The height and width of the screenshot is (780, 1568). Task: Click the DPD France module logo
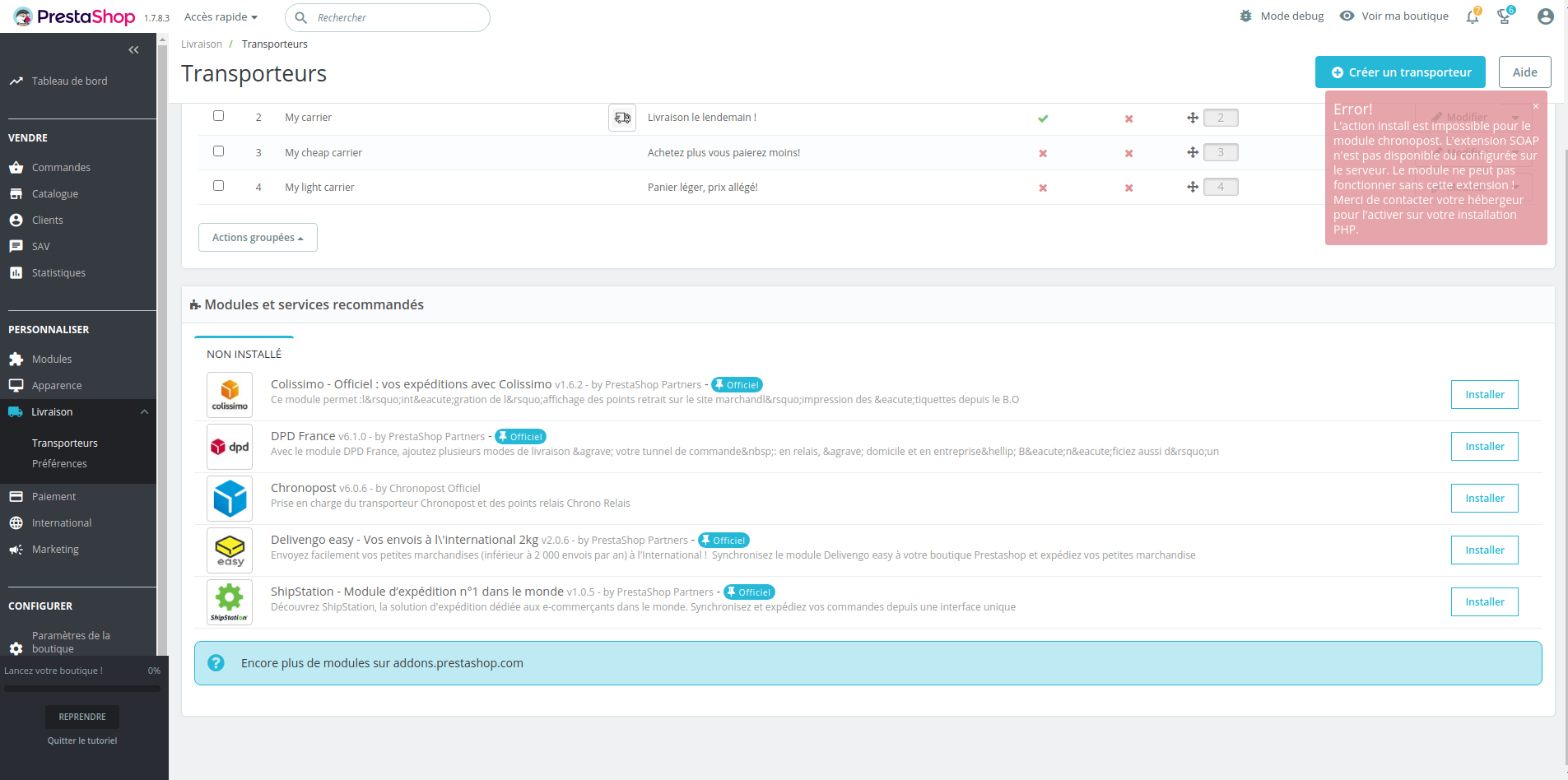click(230, 447)
